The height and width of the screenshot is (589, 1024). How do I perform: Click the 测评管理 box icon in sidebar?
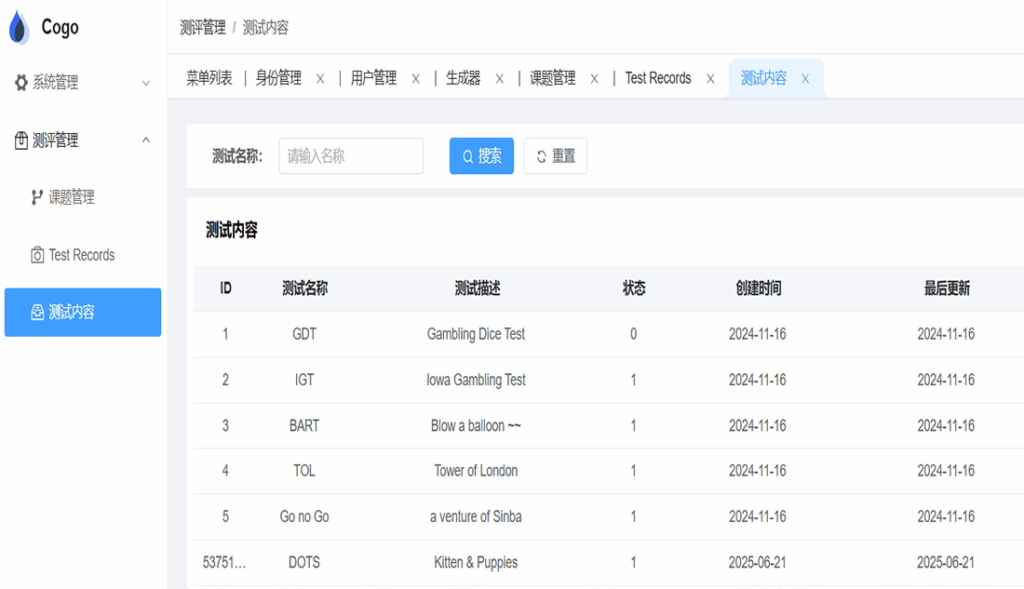point(21,141)
